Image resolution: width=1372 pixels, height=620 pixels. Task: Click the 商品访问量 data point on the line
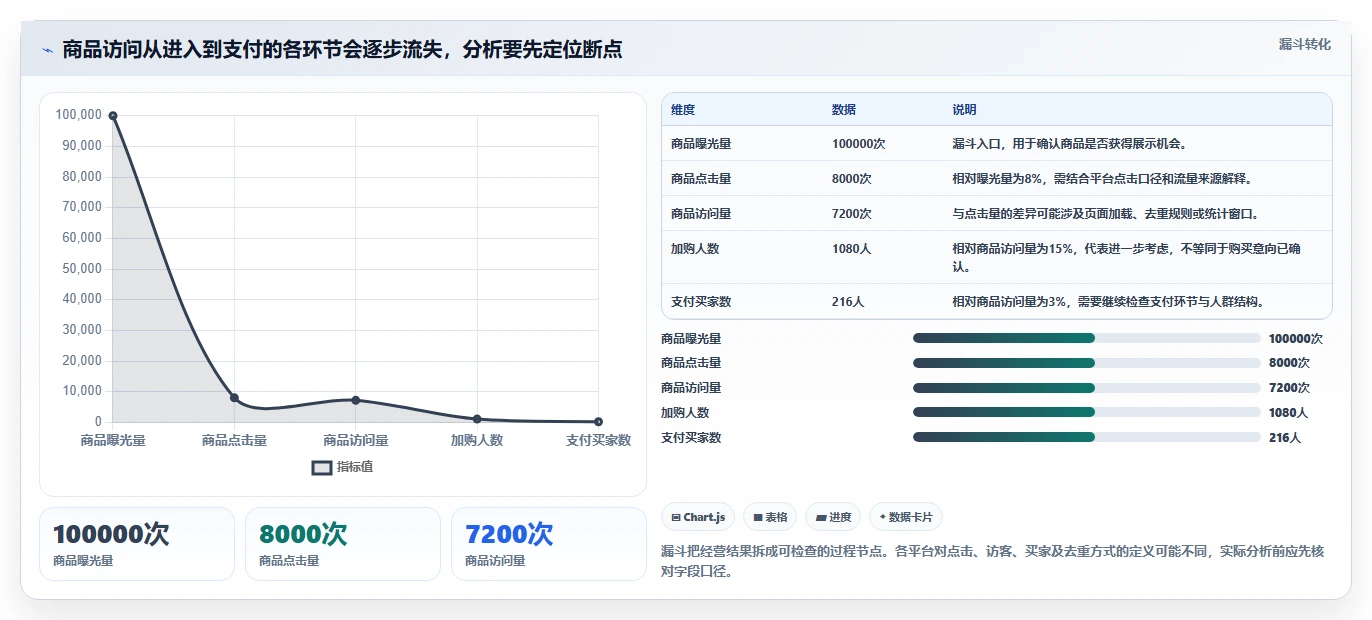[x=356, y=400]
